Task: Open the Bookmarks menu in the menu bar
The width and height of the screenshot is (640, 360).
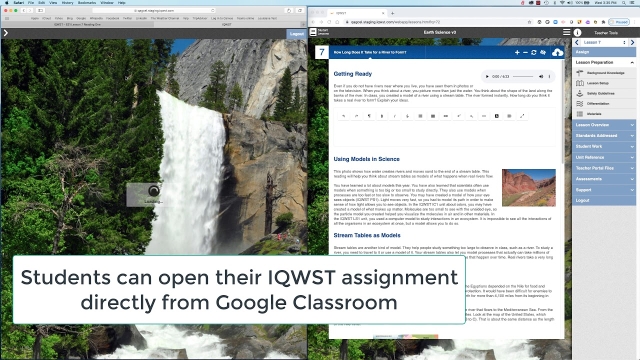Action: click(x=87, y=2)
